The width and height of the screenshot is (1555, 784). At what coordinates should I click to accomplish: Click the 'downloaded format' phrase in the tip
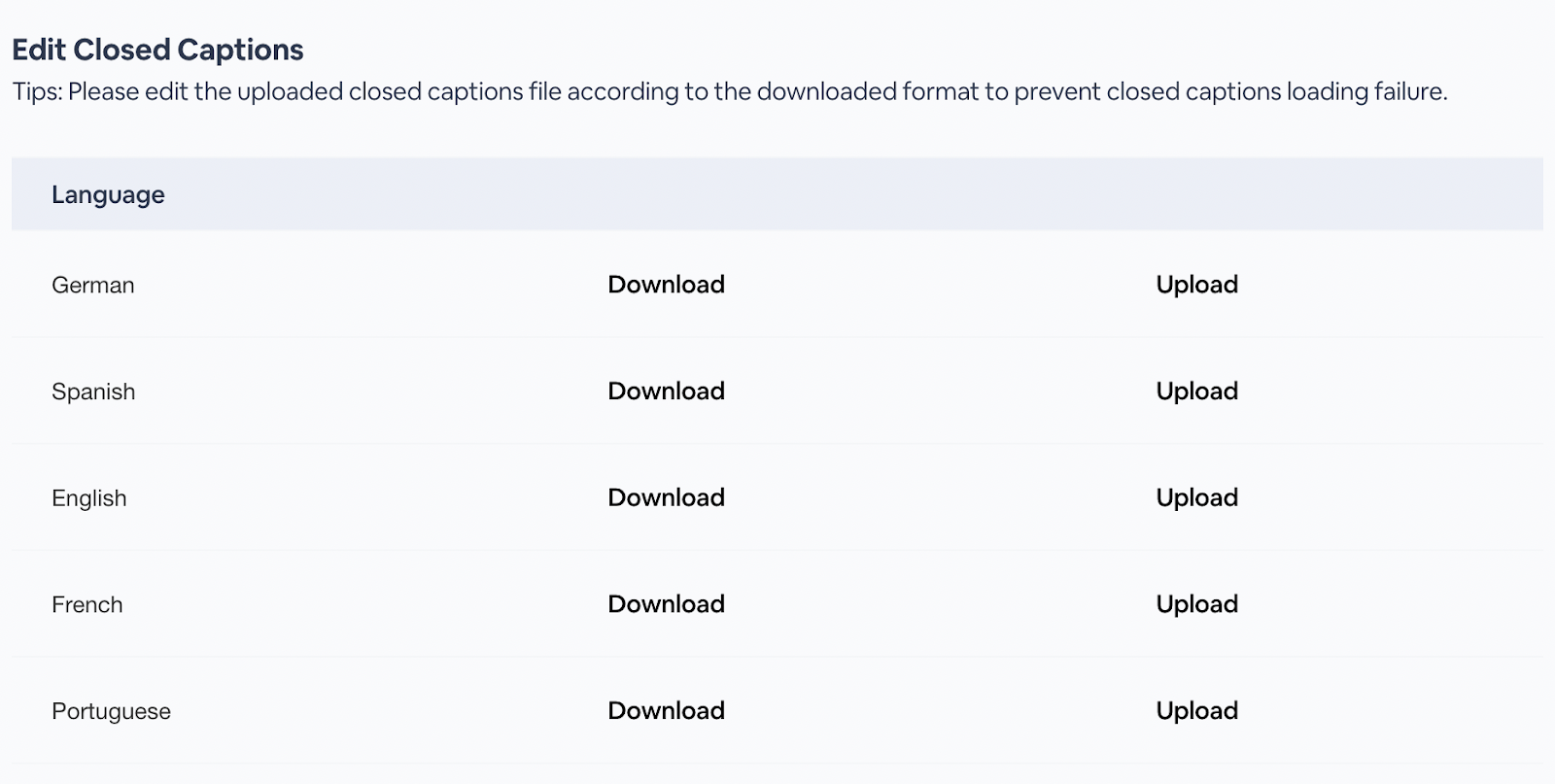pos(868,92)
